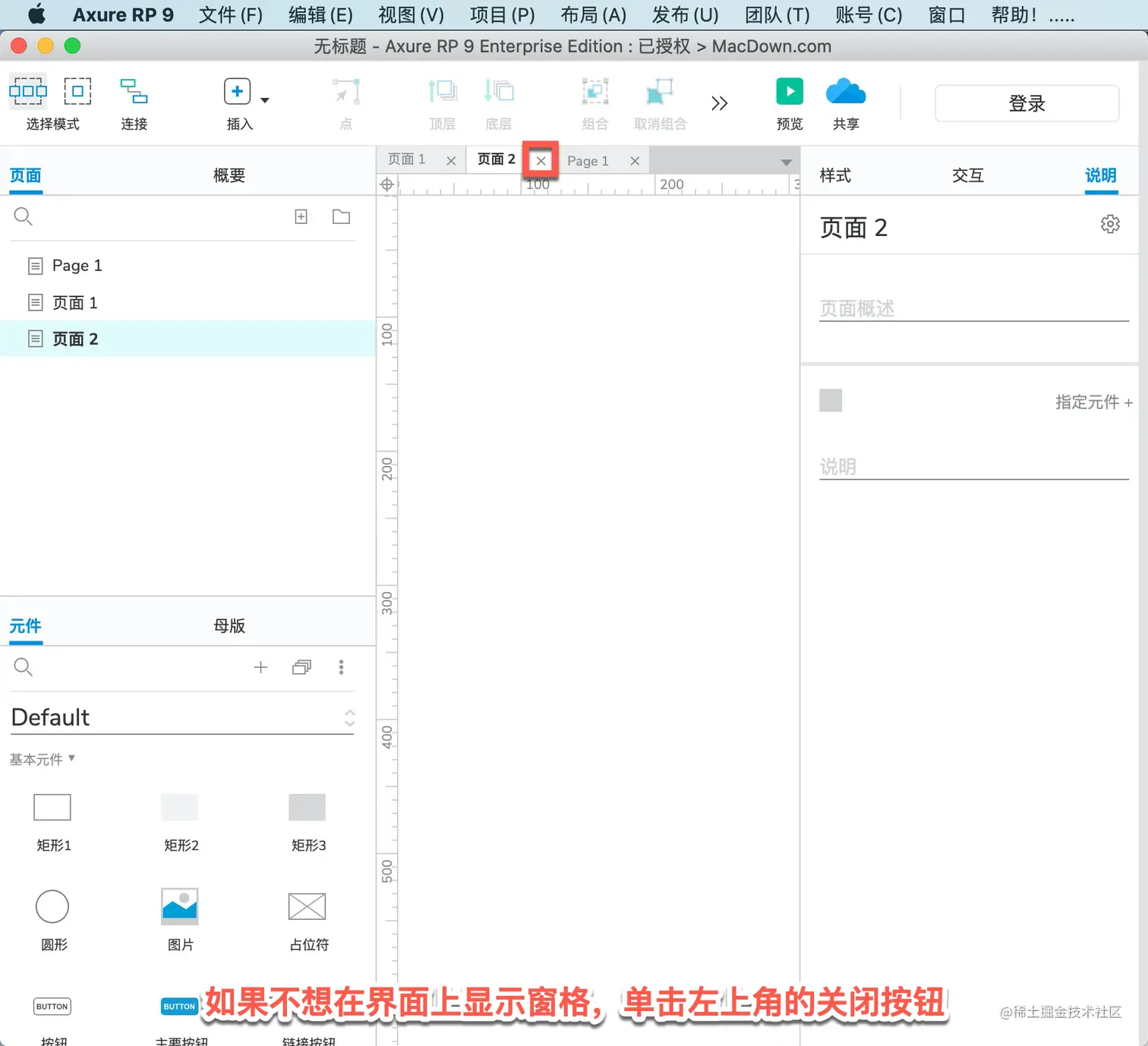Select 页面 2 in the page tree
The image size is (1148, 1046).
[x=188, y=339]
